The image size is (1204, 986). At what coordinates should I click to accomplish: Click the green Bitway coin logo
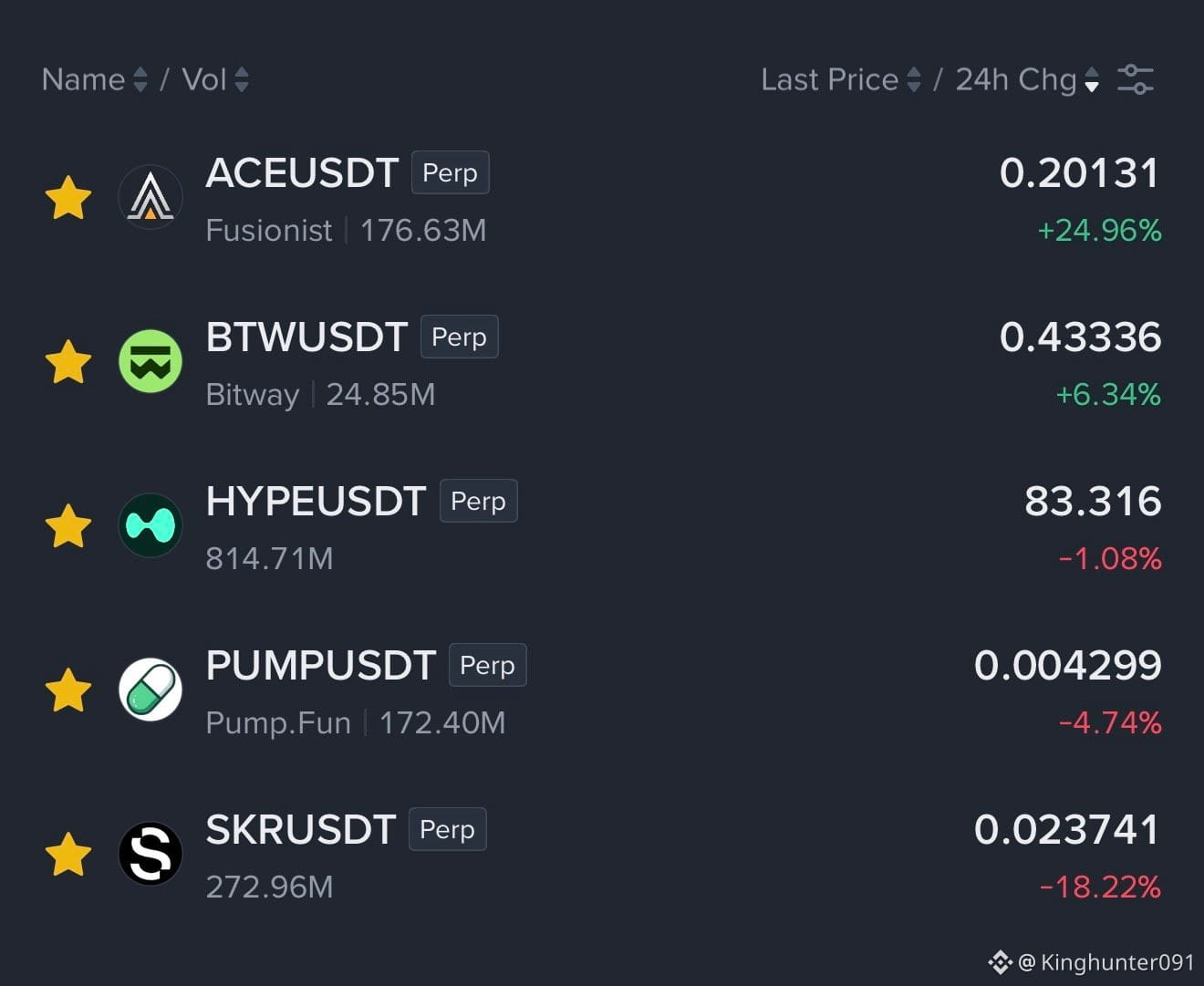pos(150,361)
